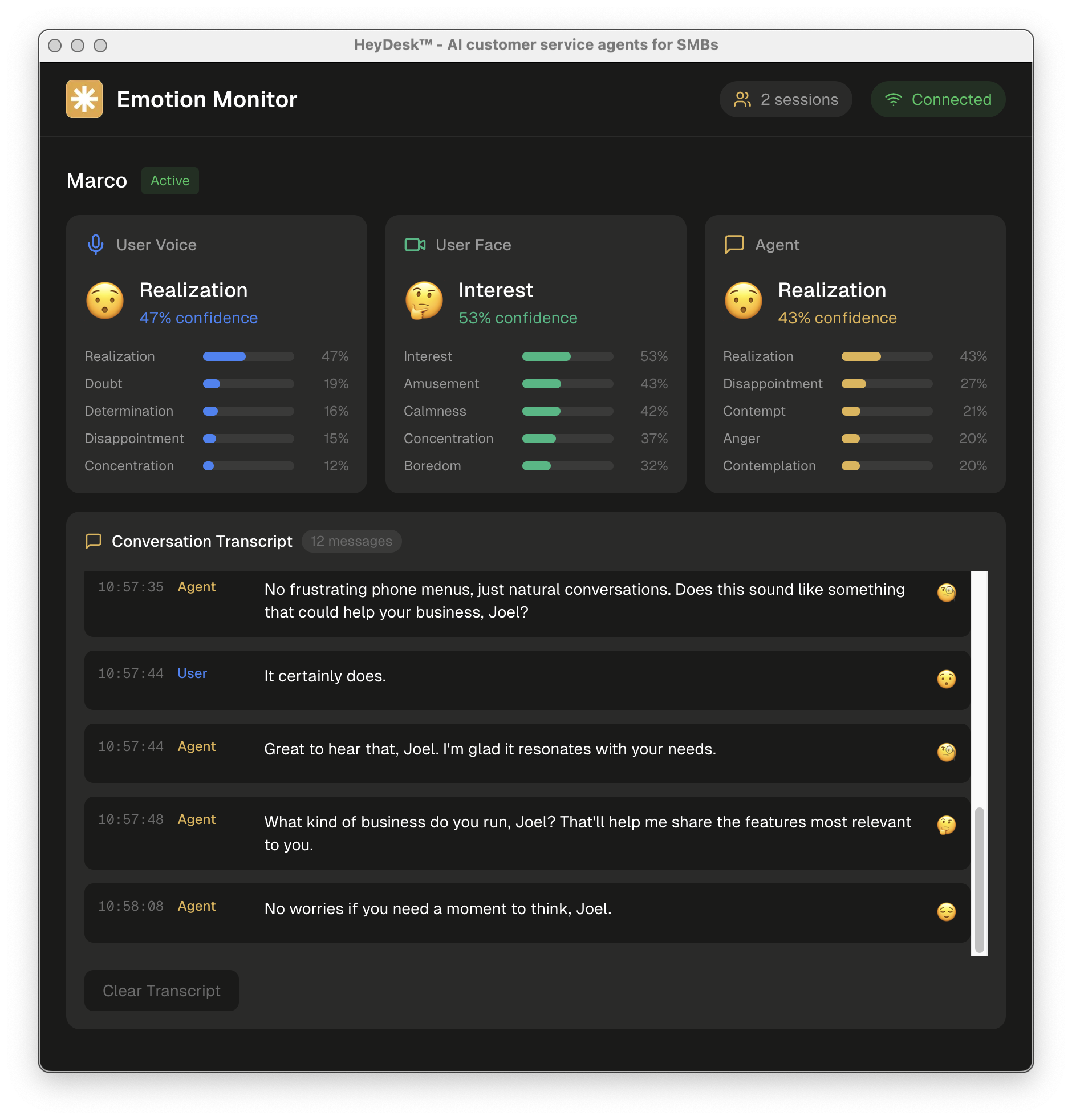
Task: Click the Interest confidence progress bar
Action: [x=567, y=356]
